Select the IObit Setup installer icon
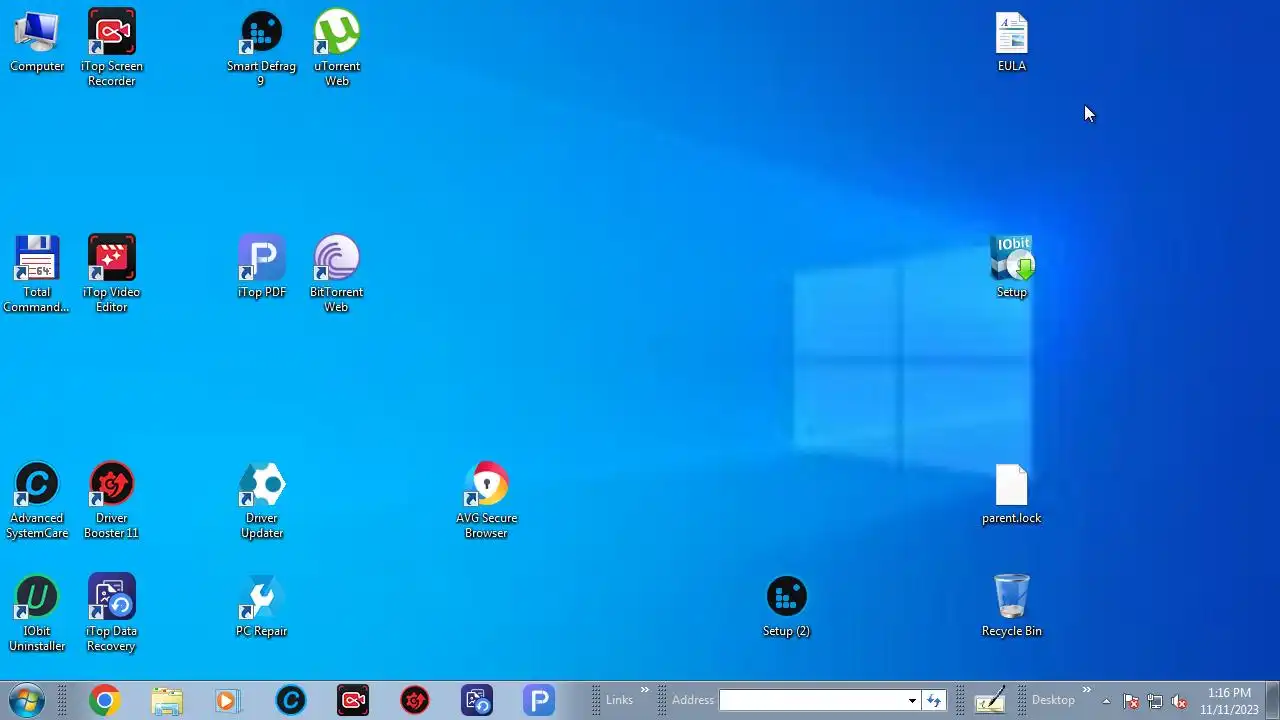 (x=1011, y=268)
